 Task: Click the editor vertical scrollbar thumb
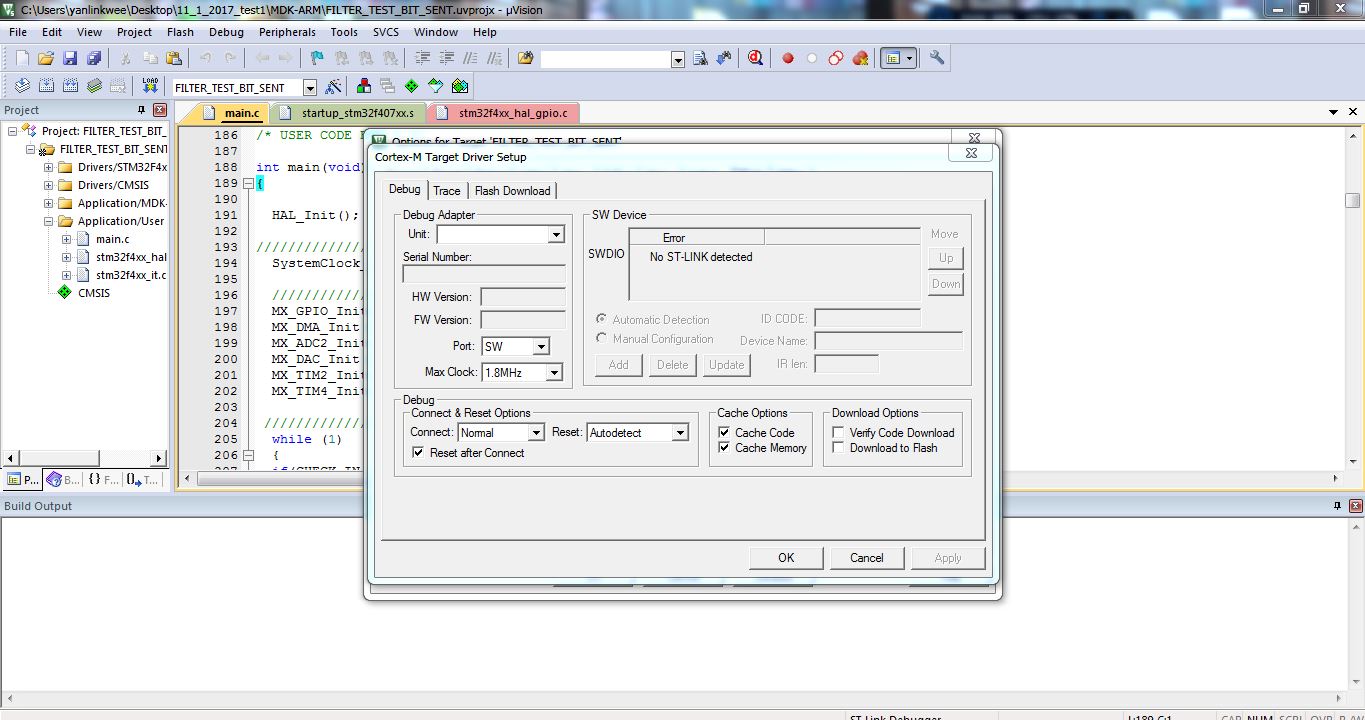coord(1352,200)
